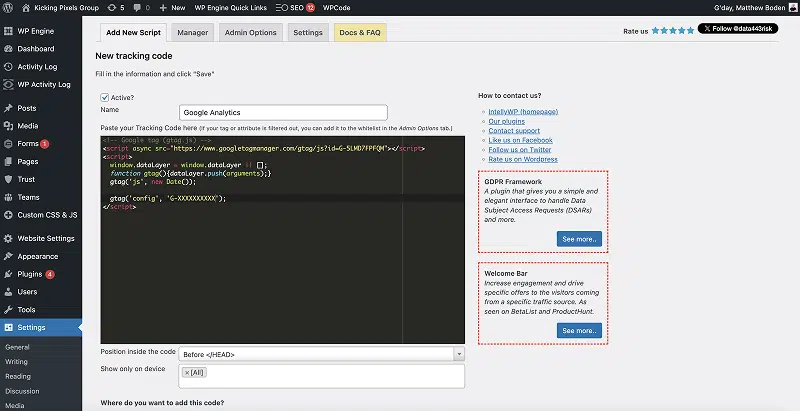Open the WP Activity Log eye icon
Image resolution: width=800 pixels, height=411 pixels.
click(8, 85)
